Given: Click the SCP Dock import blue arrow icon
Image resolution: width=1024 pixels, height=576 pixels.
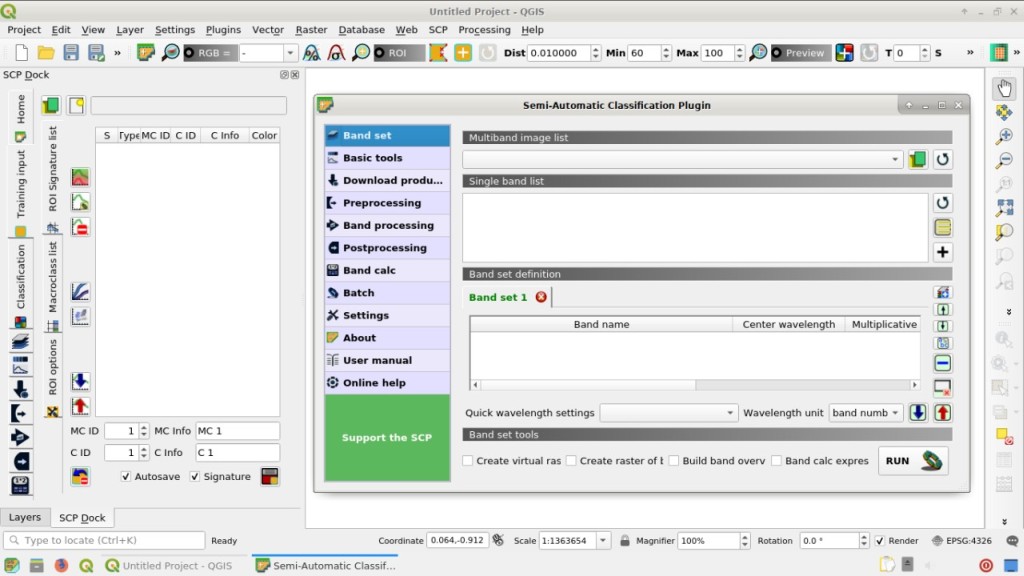Looking at the screenshot, I should tap(80, 381).
